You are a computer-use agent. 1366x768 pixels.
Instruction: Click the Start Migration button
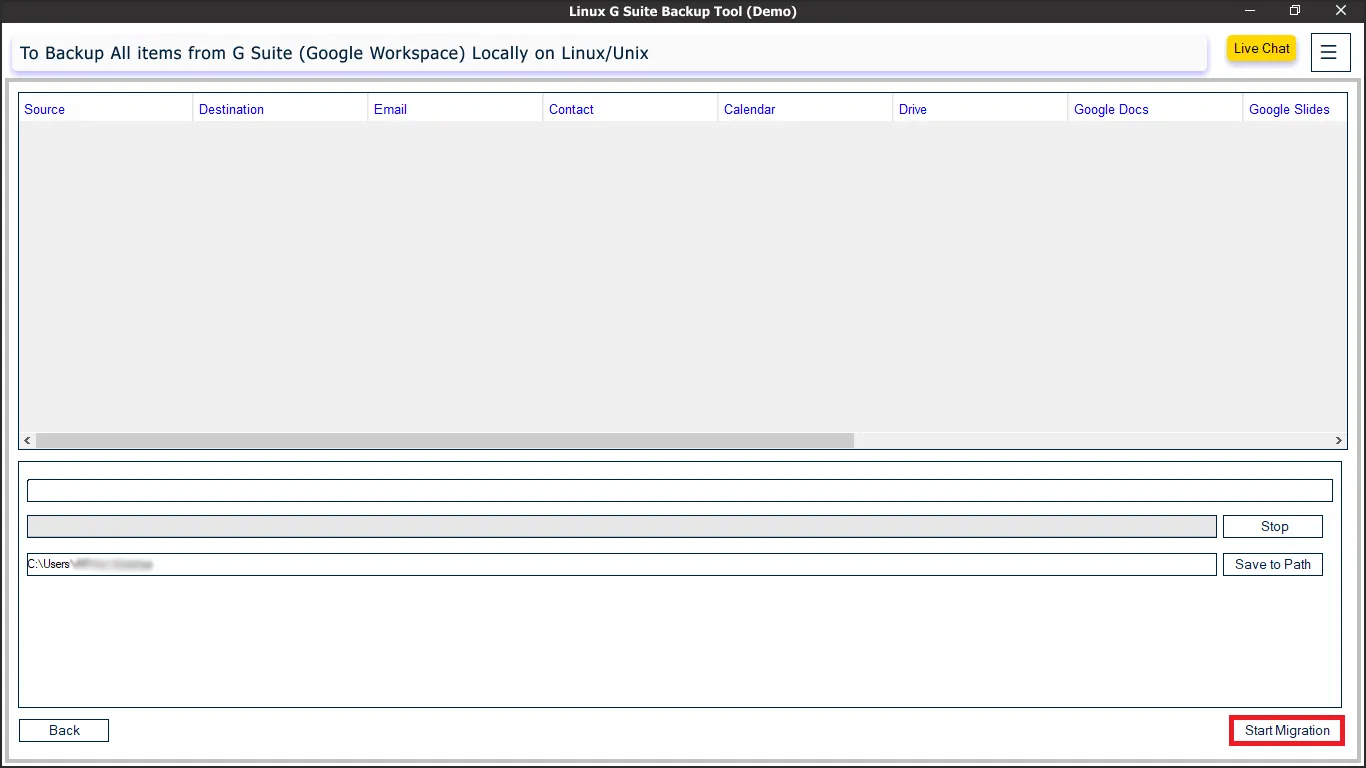point(1287,731)
